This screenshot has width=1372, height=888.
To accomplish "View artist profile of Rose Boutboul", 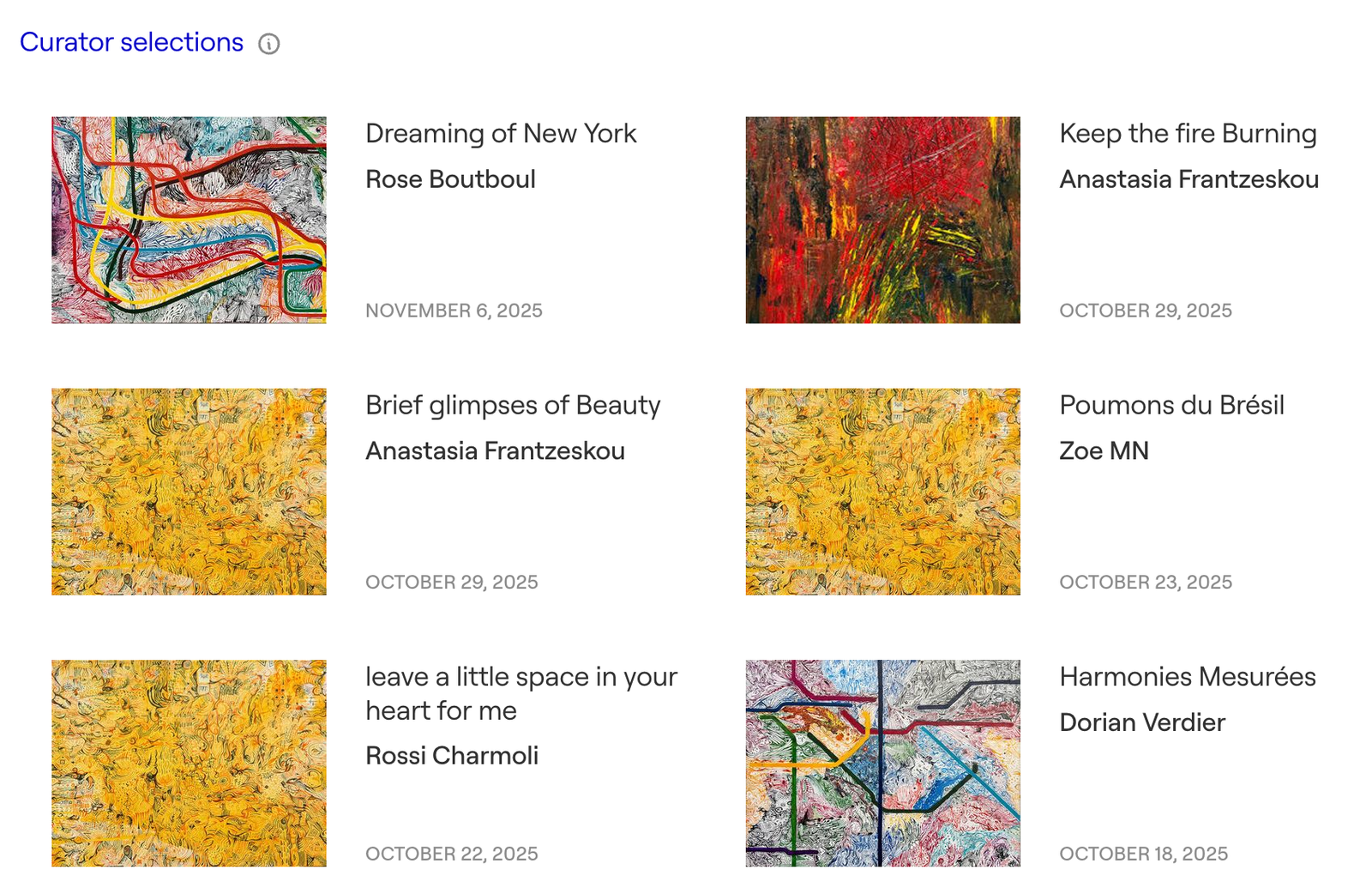I will click(x=451, y=180).
